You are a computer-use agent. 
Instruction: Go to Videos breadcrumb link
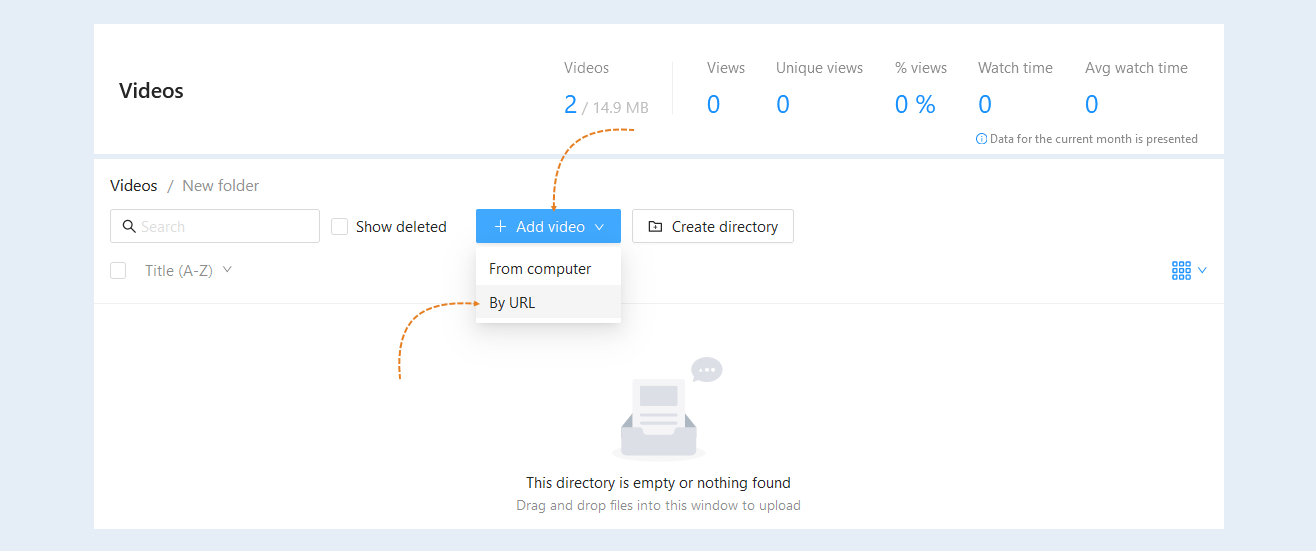click(134, 185)
